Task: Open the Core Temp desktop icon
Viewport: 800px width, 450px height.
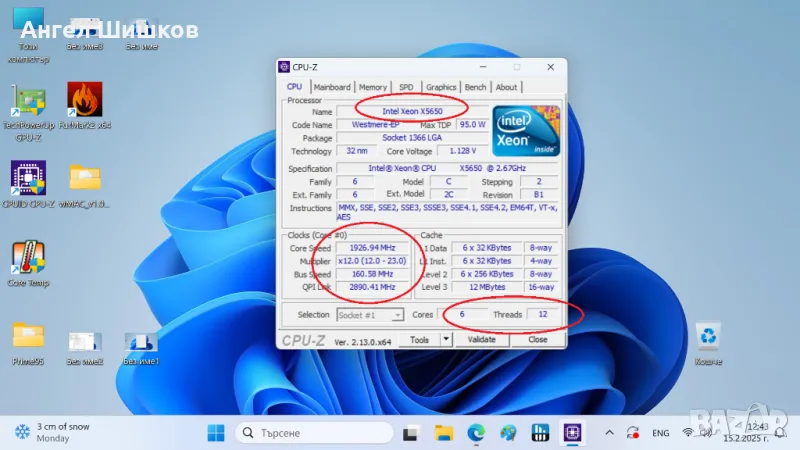Action: point(28,258)
